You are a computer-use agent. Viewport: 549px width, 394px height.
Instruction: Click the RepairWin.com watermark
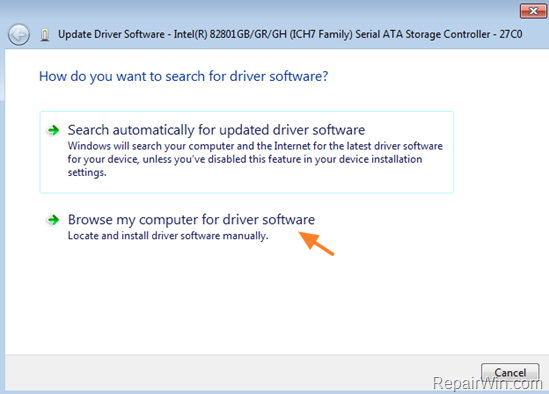click(x=488, y=383)
